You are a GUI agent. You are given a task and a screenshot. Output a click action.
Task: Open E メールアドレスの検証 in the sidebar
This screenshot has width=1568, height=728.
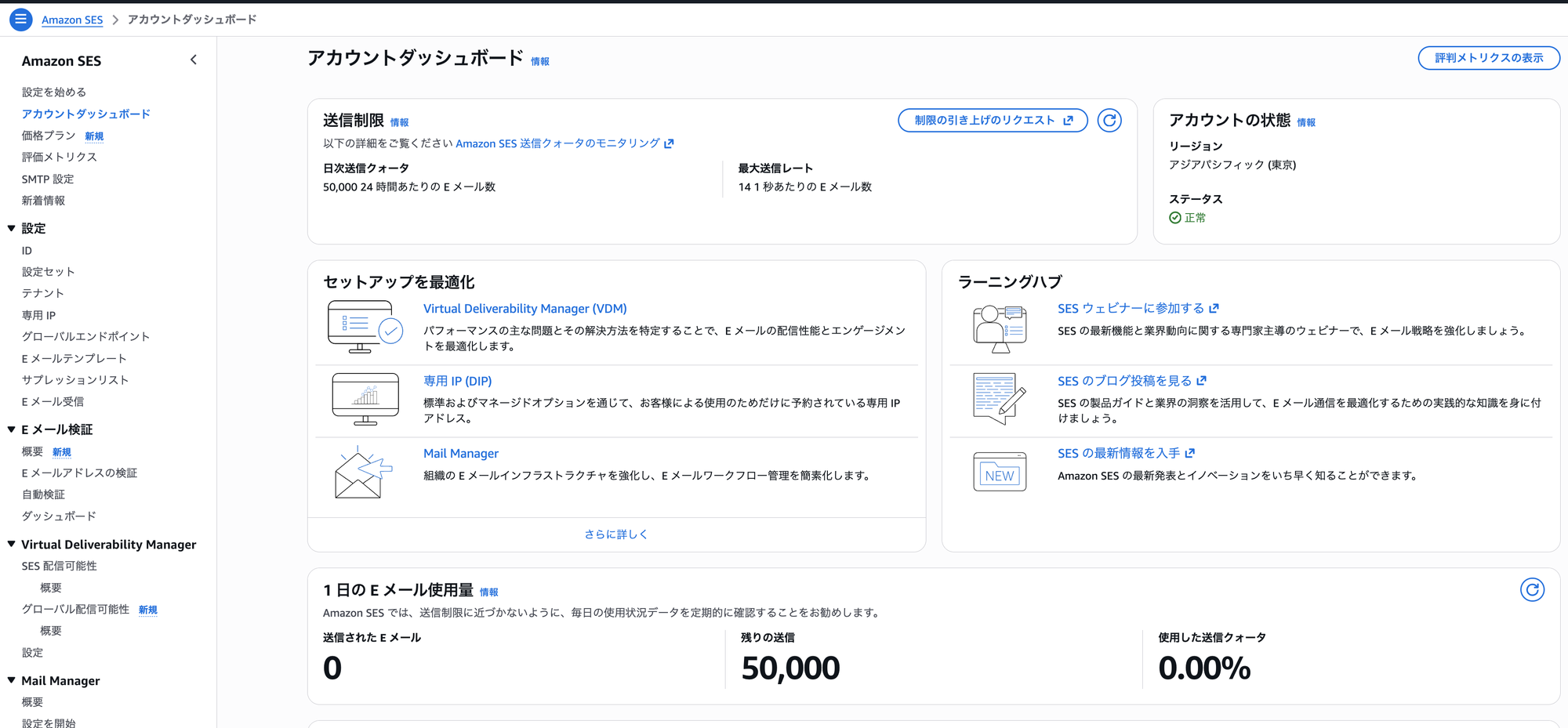80,473
